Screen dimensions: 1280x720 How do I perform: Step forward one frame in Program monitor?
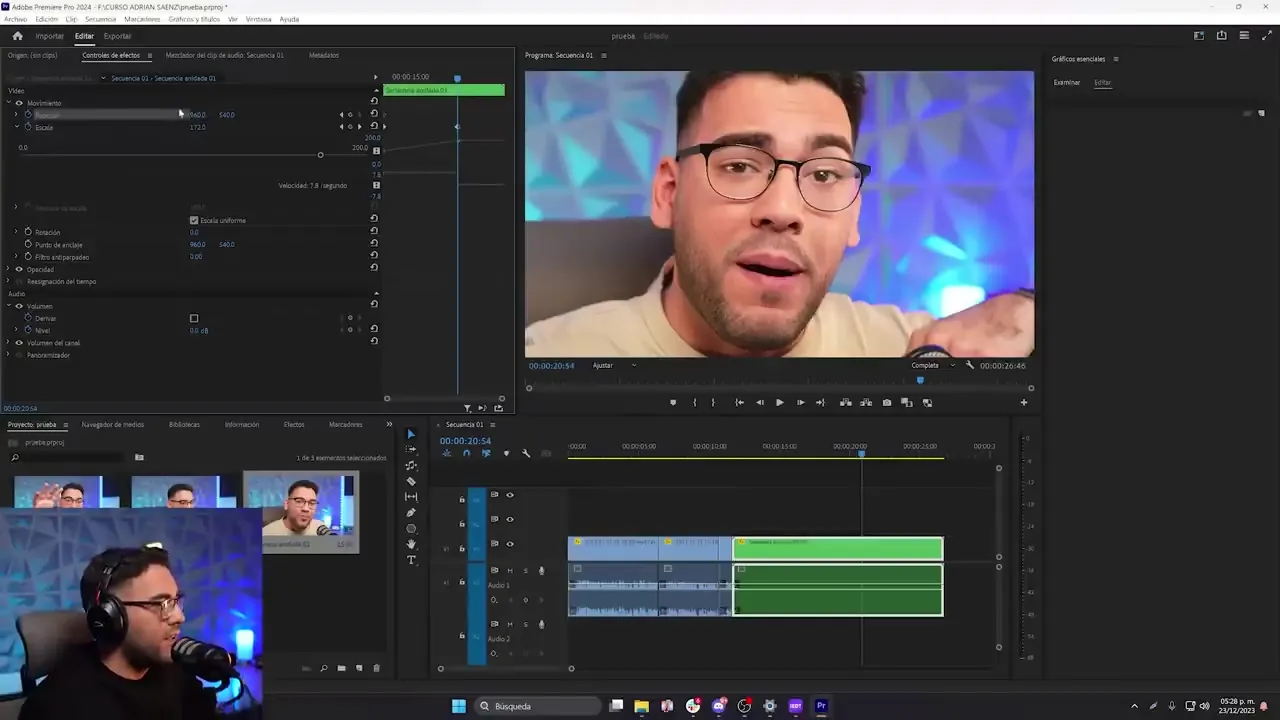click(x=800, y=402)
